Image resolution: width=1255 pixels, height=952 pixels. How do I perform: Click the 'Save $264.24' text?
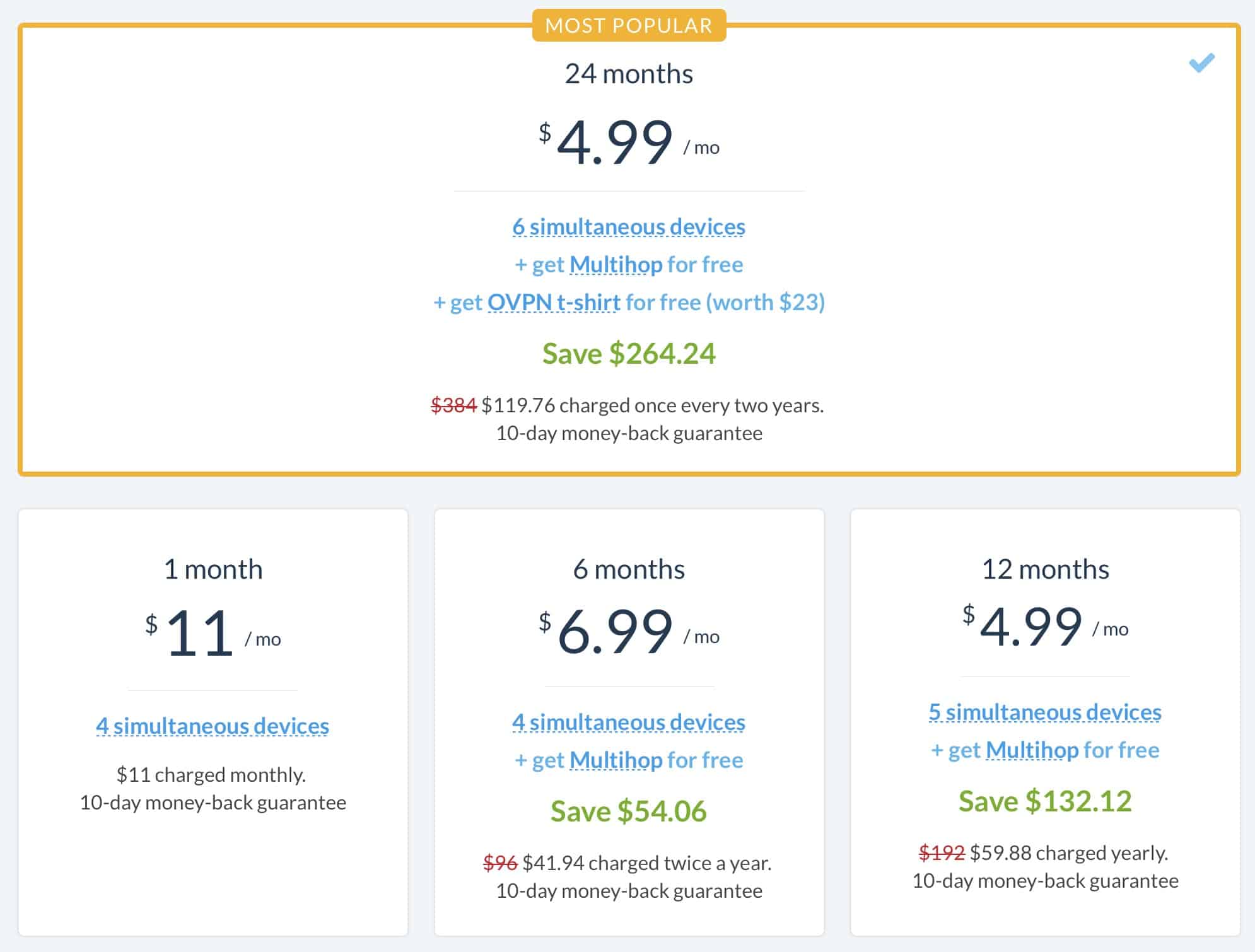pyautogui.click(x=629, y=354)
